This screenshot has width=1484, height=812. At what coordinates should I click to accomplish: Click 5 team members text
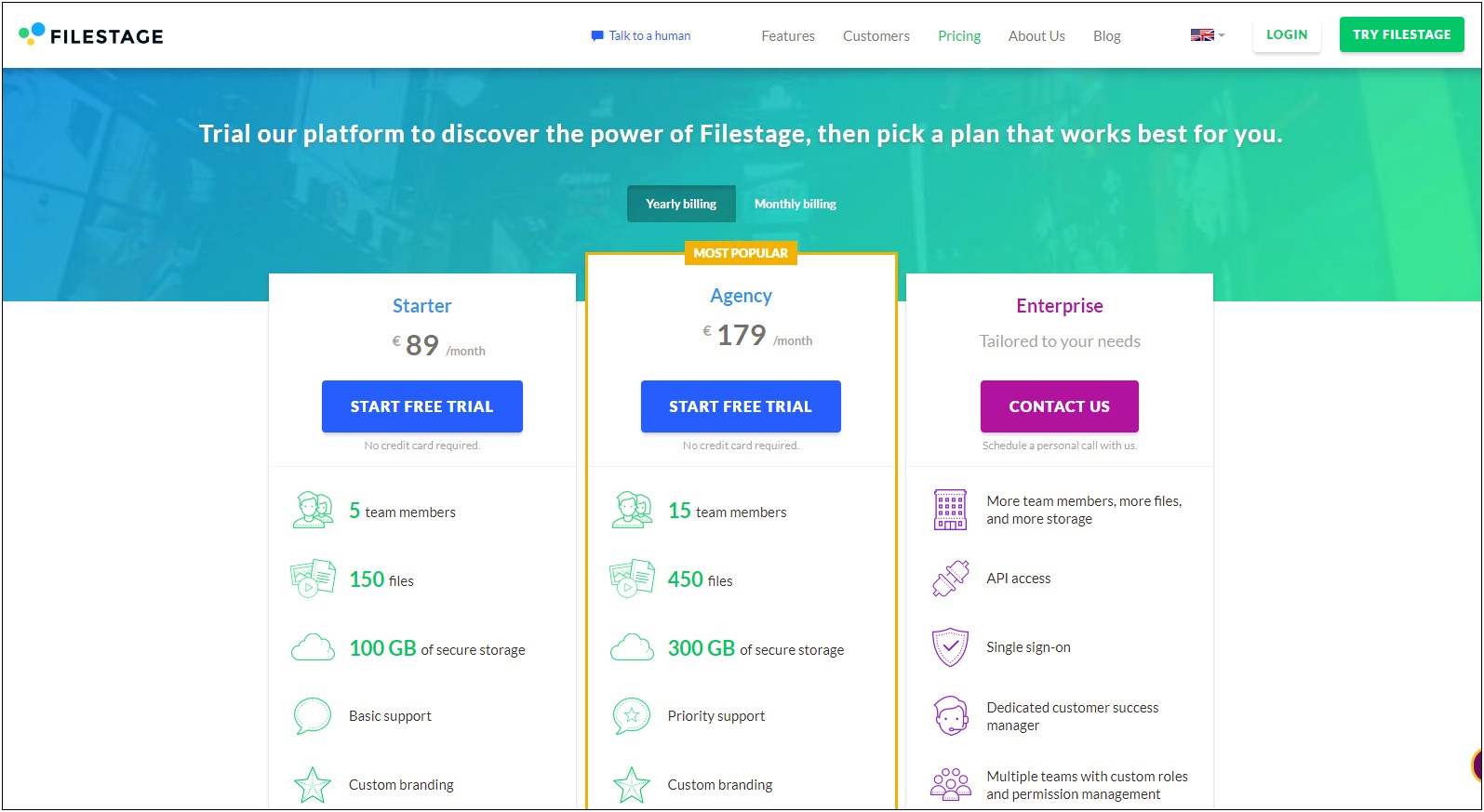(402, 511)
